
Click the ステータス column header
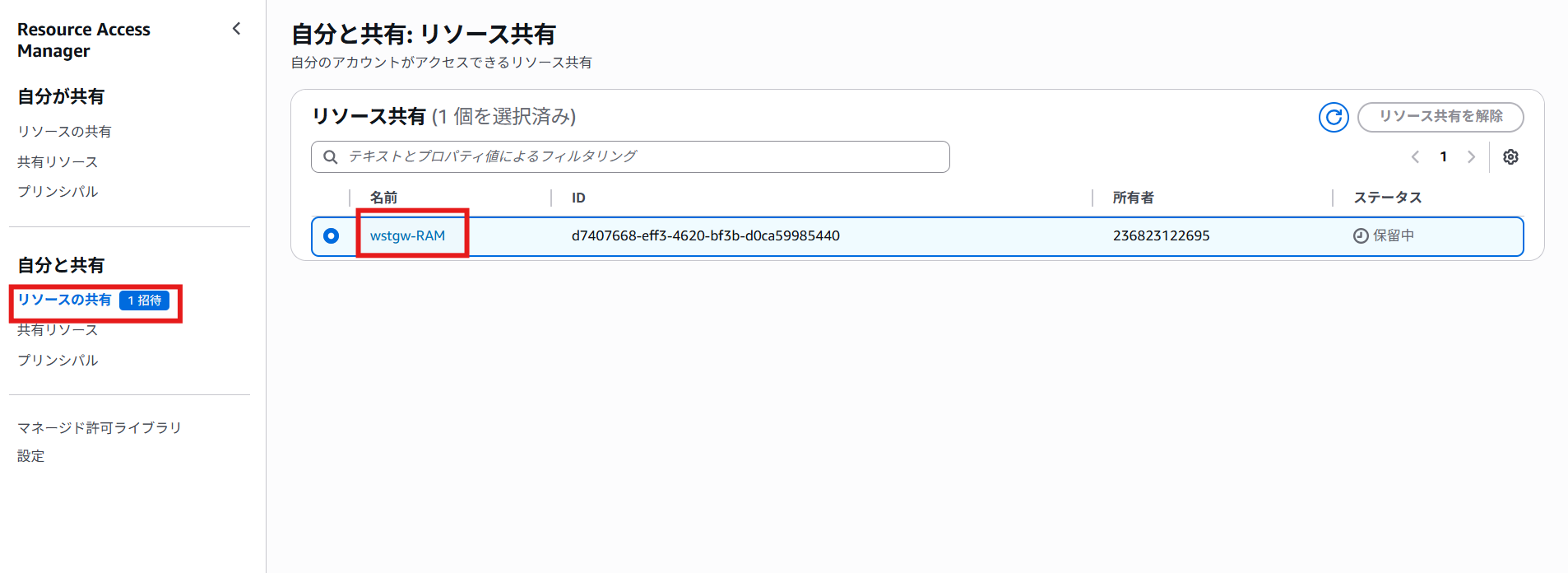tap(1388, 198)
